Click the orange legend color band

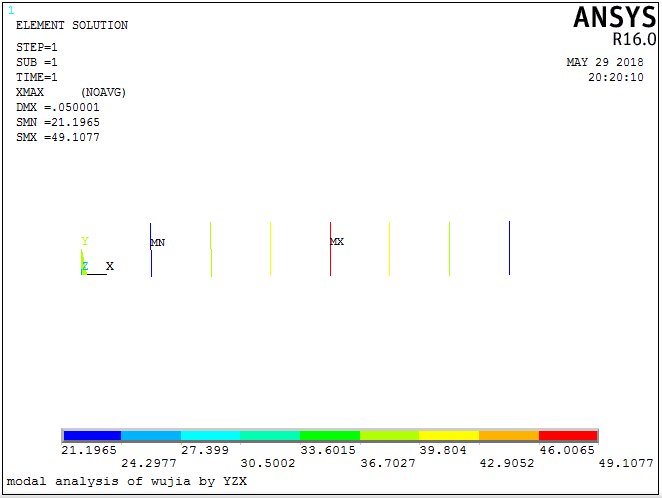(x=508, y=436)
